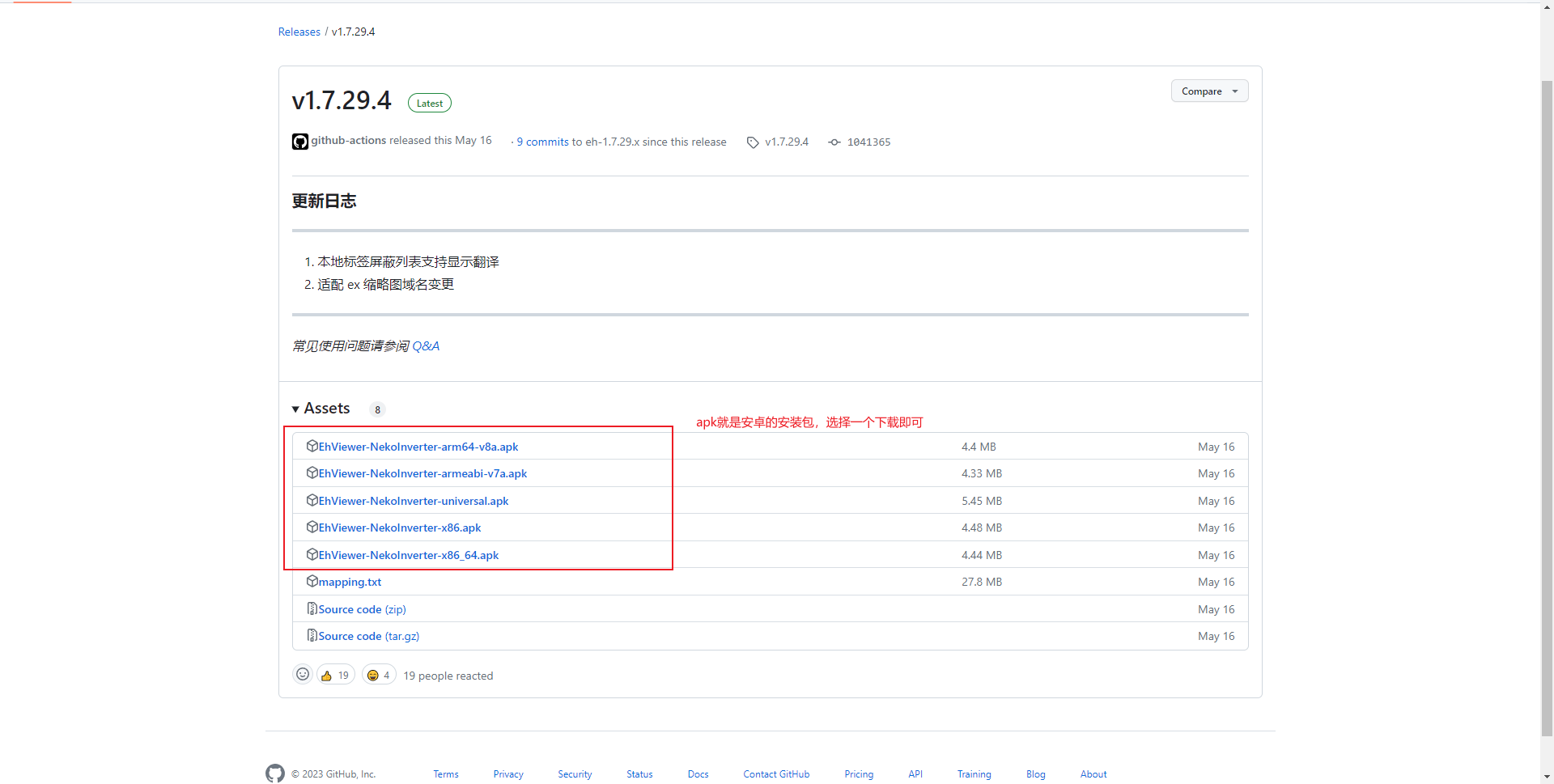This screenshot has width=1554, height=784.
Task: Open the Docs footer link
Action: (698, 774)
